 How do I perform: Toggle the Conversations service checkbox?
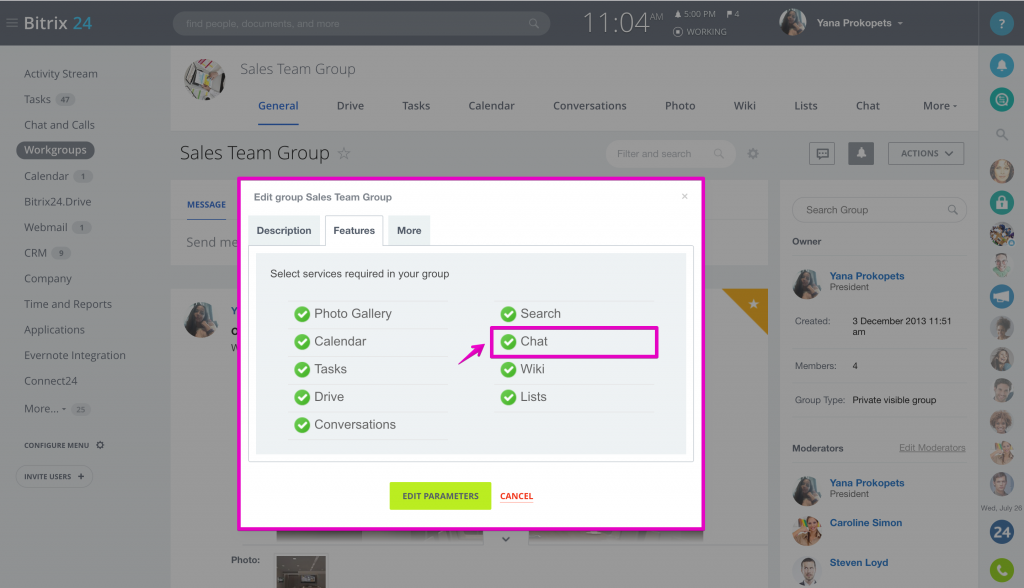point(302,425)
